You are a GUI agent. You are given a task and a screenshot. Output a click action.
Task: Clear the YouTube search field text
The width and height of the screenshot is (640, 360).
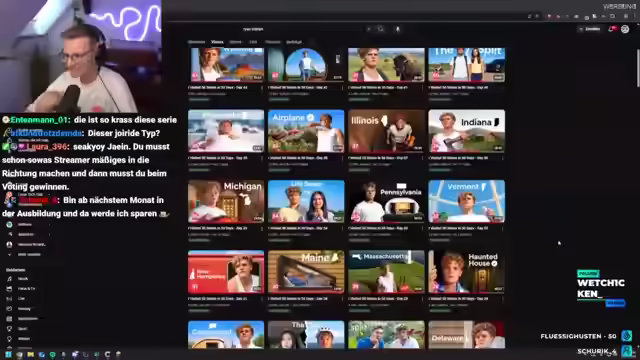[x=369, y=29]
